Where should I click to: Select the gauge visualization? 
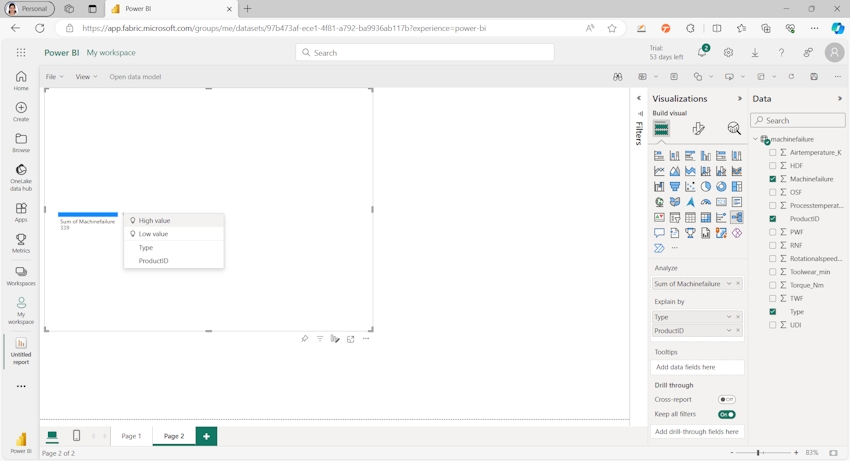point(705,202)
